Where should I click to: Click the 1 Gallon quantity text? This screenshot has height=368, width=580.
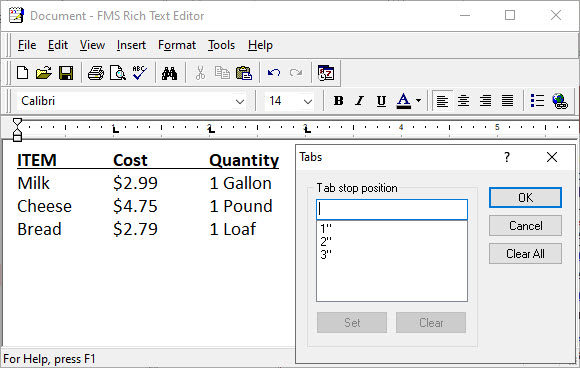241,183
